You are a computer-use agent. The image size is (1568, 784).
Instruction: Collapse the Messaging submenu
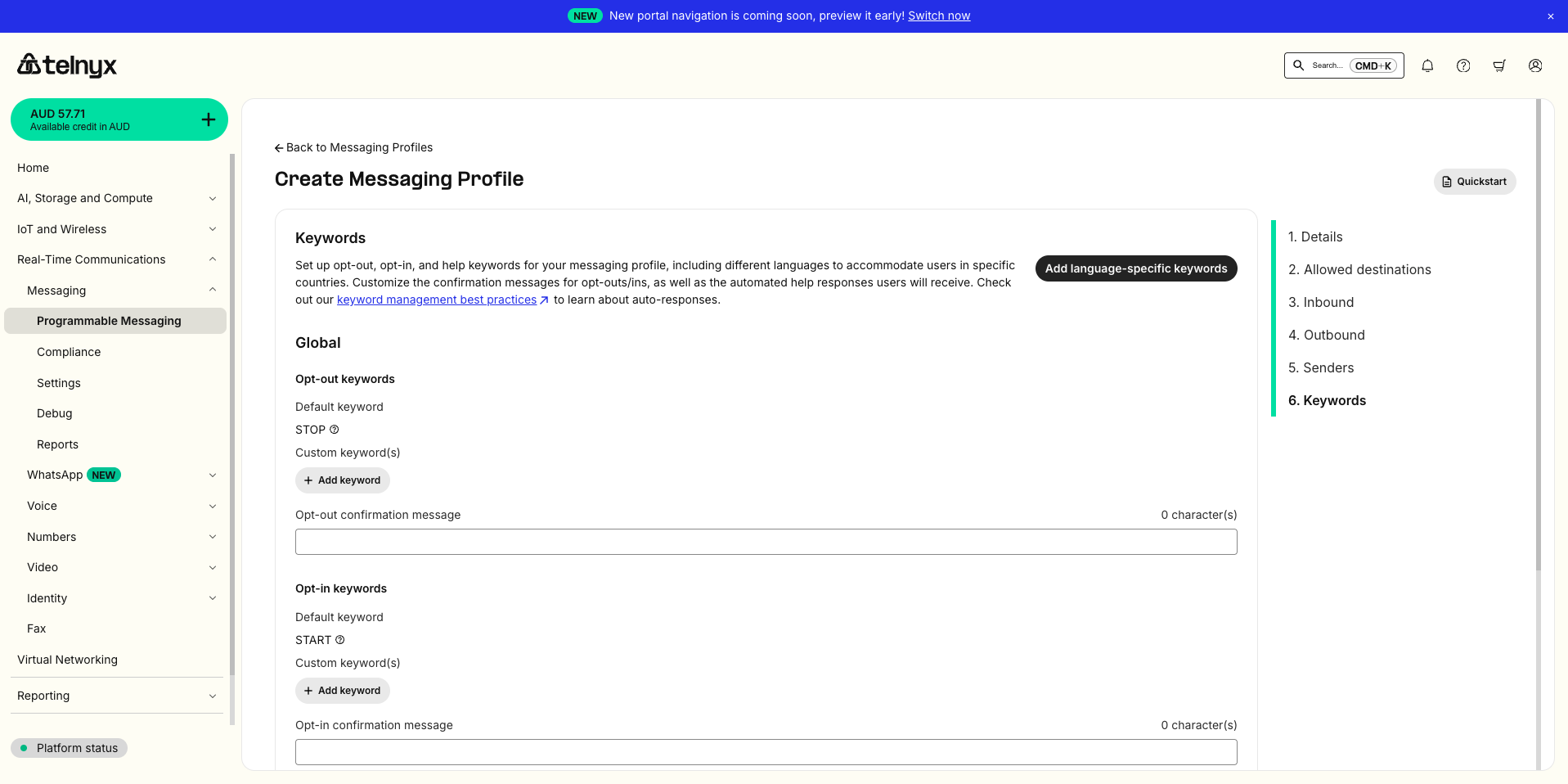212,291
